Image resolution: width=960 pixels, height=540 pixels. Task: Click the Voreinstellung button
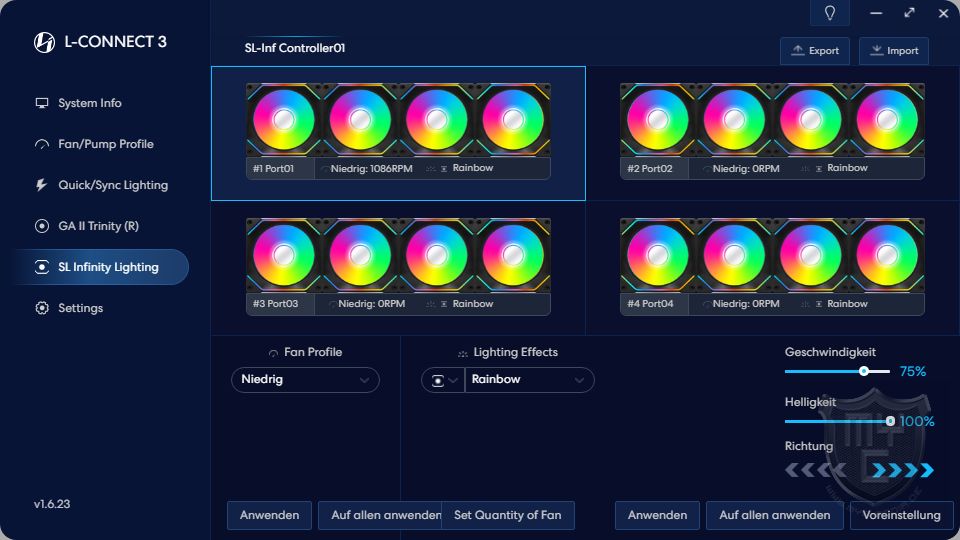901,515
